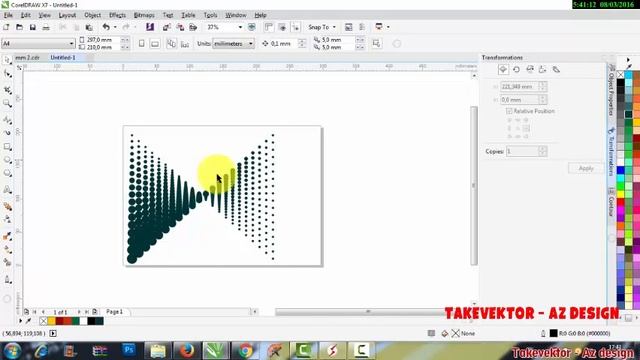This screenshot has height=360, width=640.
Task: Open Position tab in Transformations docker
Action: pyautogui.click(x=503, y=69)
